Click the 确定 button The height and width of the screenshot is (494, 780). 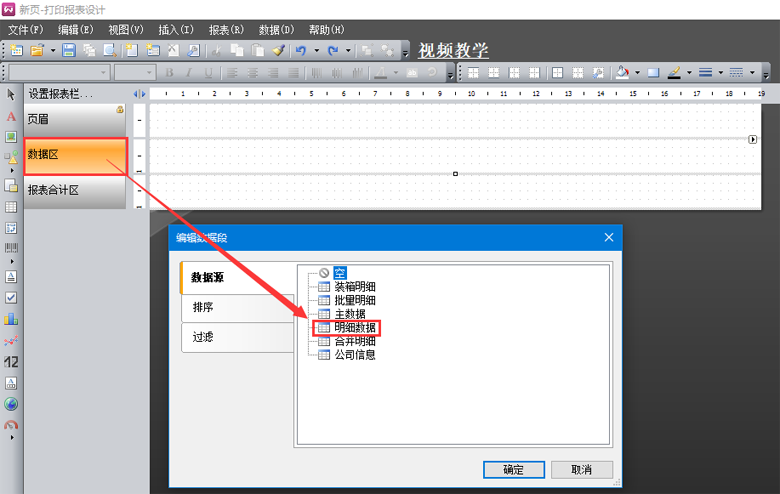pyautogui.click(x=513, y=470)
